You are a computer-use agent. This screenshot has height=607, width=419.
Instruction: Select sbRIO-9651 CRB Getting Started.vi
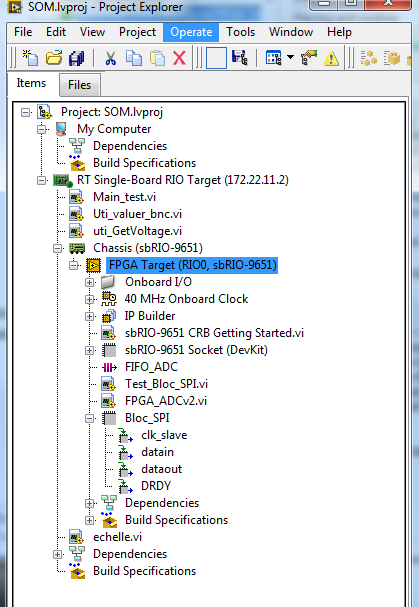(x=214, y=333)
